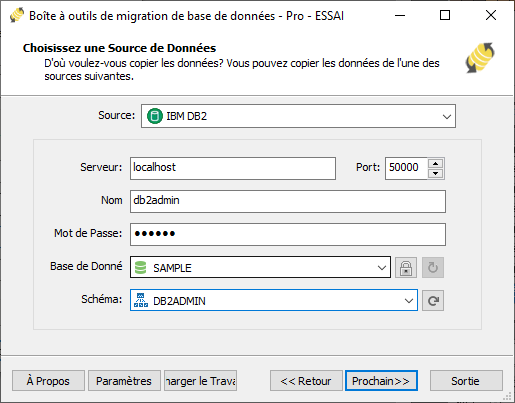This screenshot has height=403, width=515.
Task: Click the Port: label
Action: pos(368,167)
